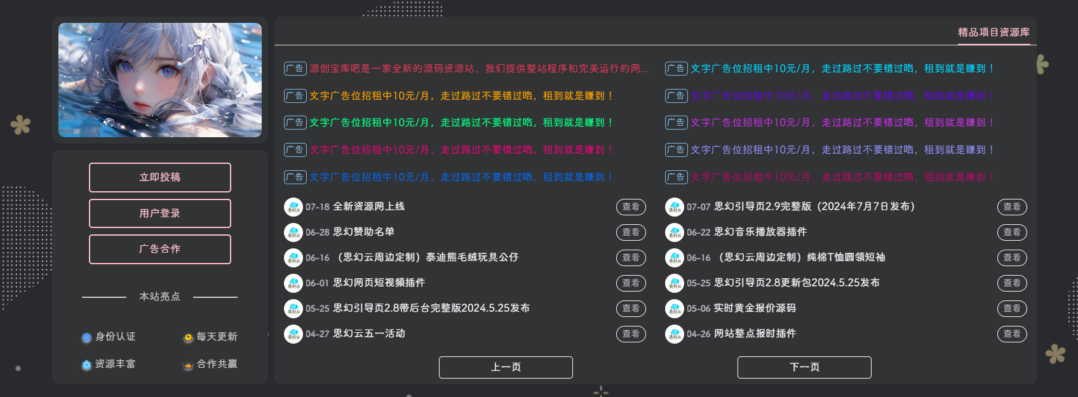Click 查看 for 思幻引导页2.8带后台完整版
The image size is (1078, 397).
tap(630, 309)
